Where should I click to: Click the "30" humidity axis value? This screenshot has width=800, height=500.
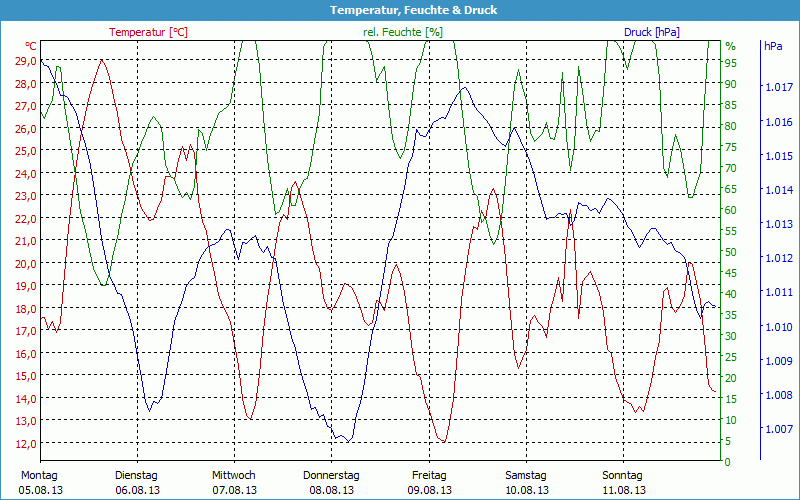[731, 336]
